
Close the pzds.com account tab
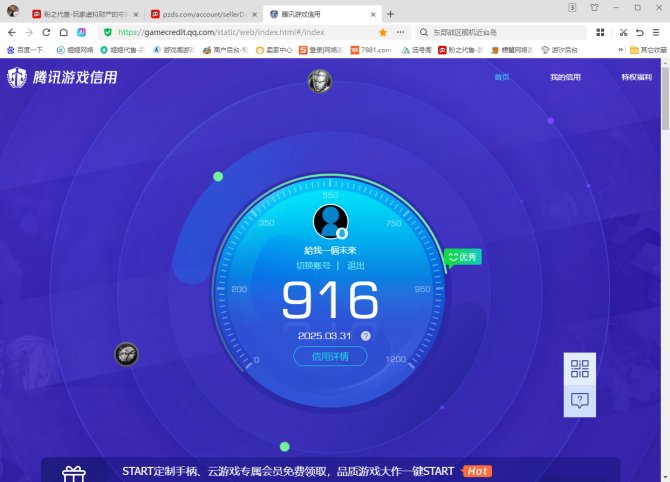tap(255, 15)
